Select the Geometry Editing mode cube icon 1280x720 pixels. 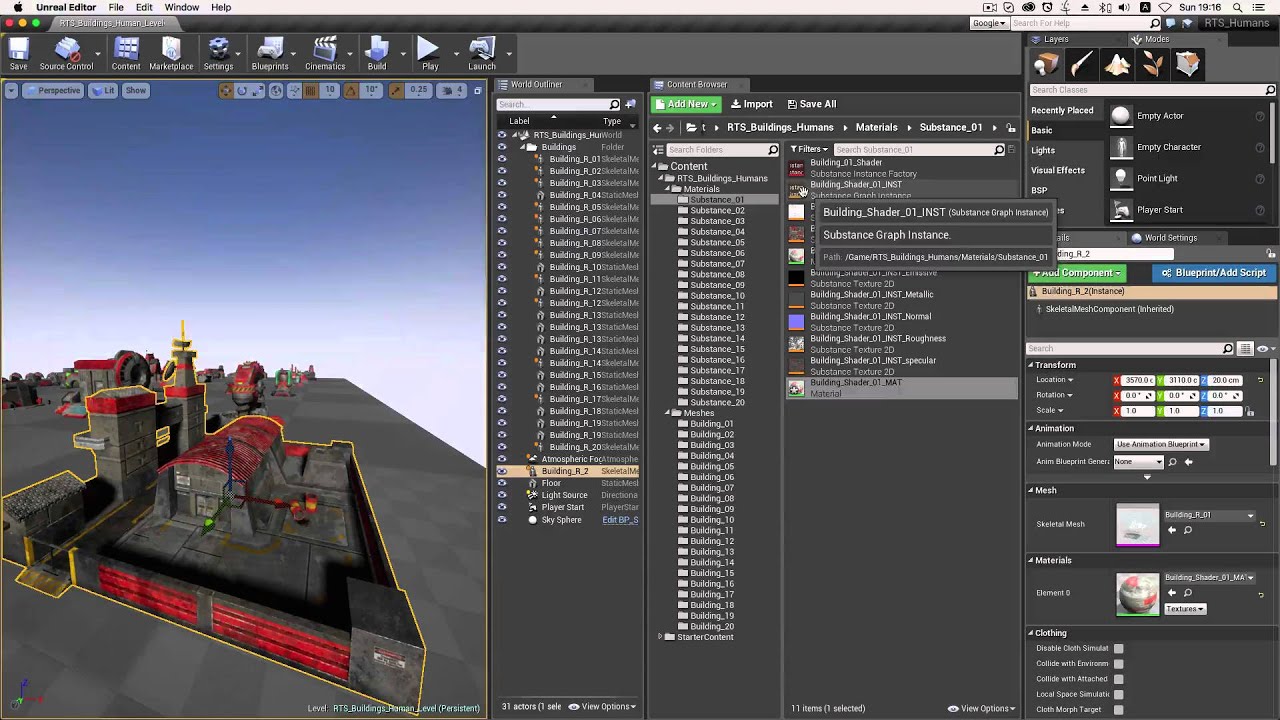click(x=1188, y=65)
